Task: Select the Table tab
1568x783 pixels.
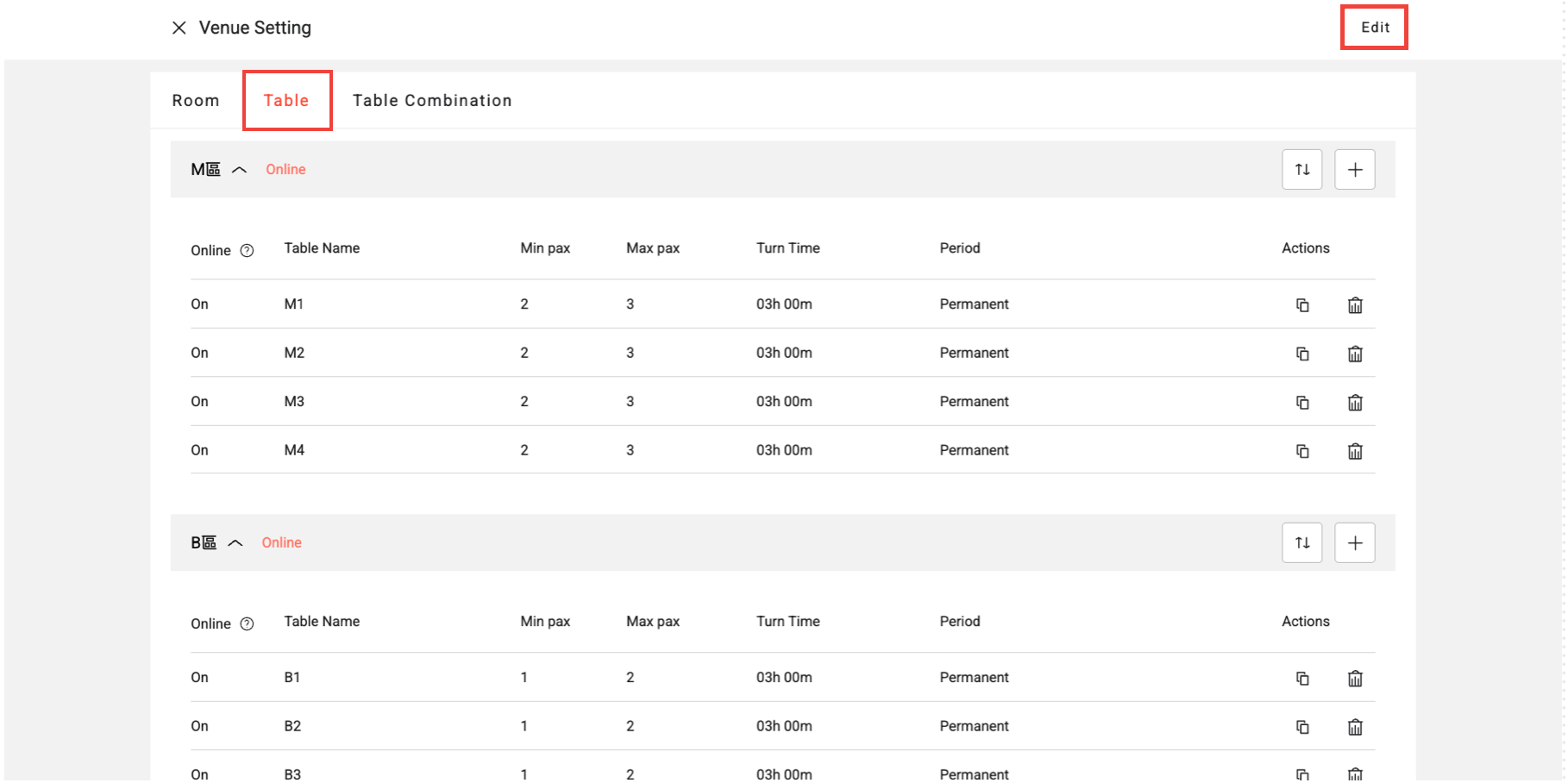Action: (286, 101)
